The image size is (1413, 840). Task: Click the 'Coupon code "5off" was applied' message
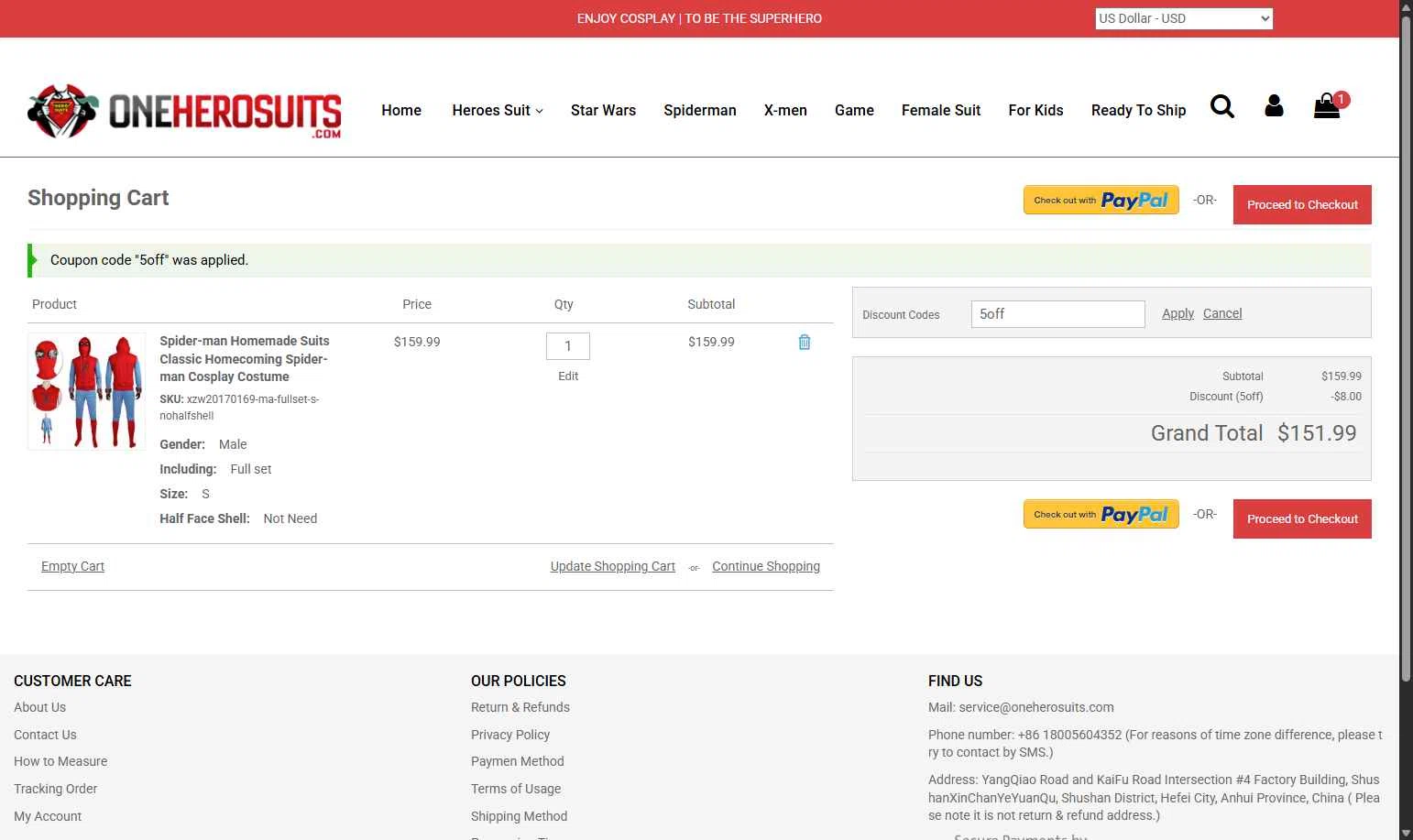click(x=149, y=260)
